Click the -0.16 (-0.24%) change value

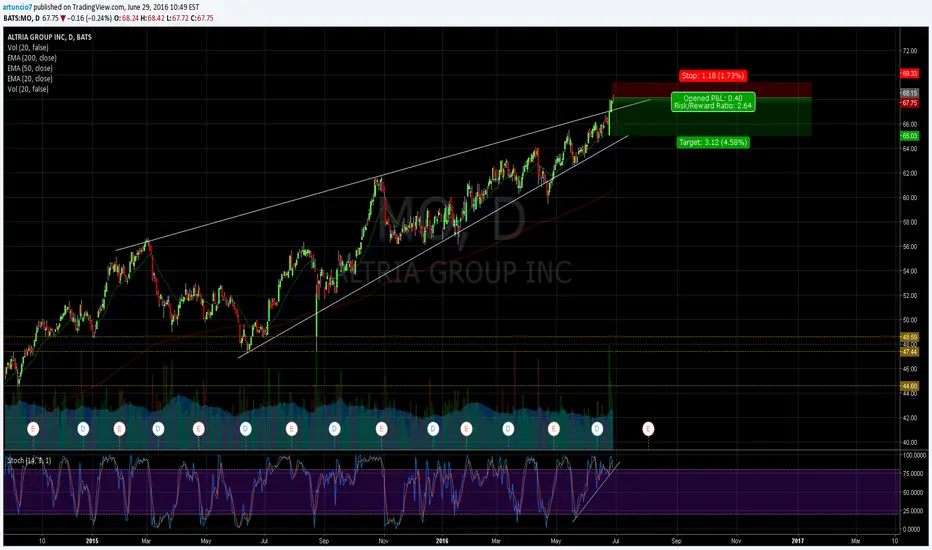coord(90,18)
